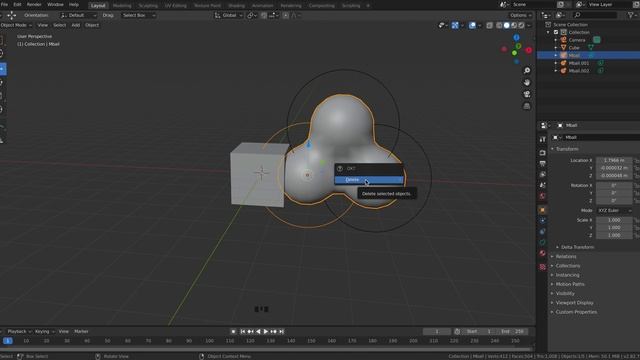Select material preview viewport shading
Screen dimensions: 640x360
coord(514,25)
